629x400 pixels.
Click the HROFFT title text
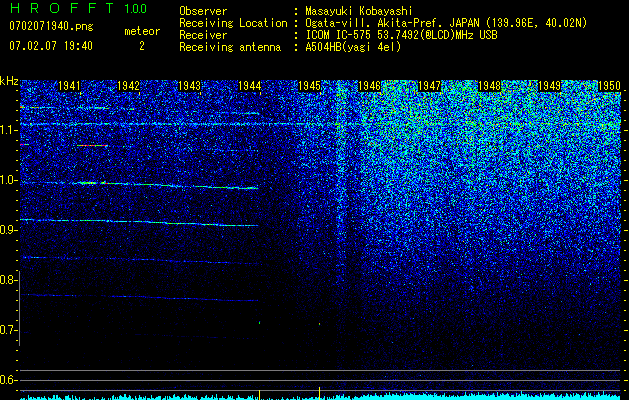(63, 8)
